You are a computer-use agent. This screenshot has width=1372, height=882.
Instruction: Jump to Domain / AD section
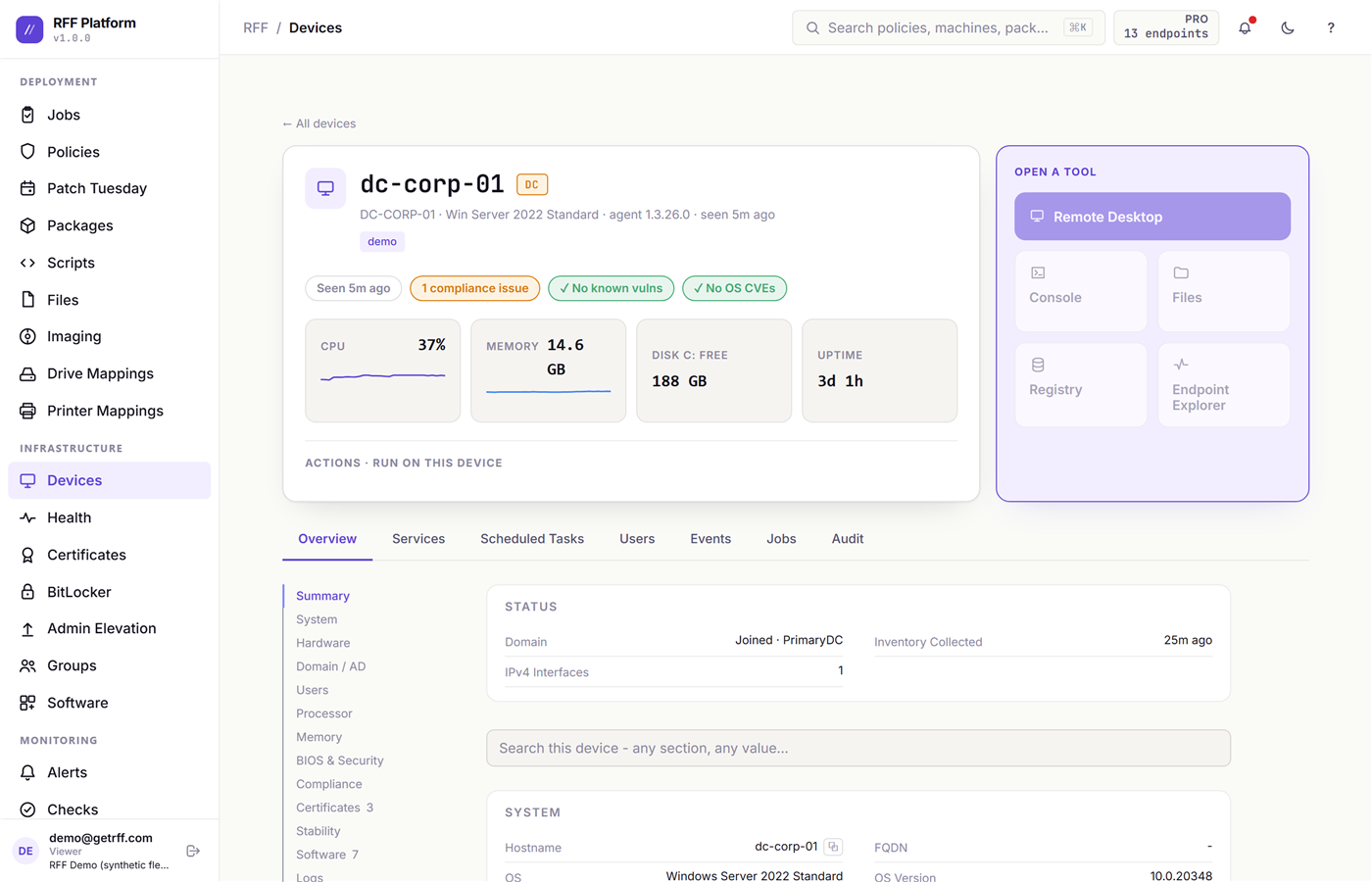pos(331,666)
